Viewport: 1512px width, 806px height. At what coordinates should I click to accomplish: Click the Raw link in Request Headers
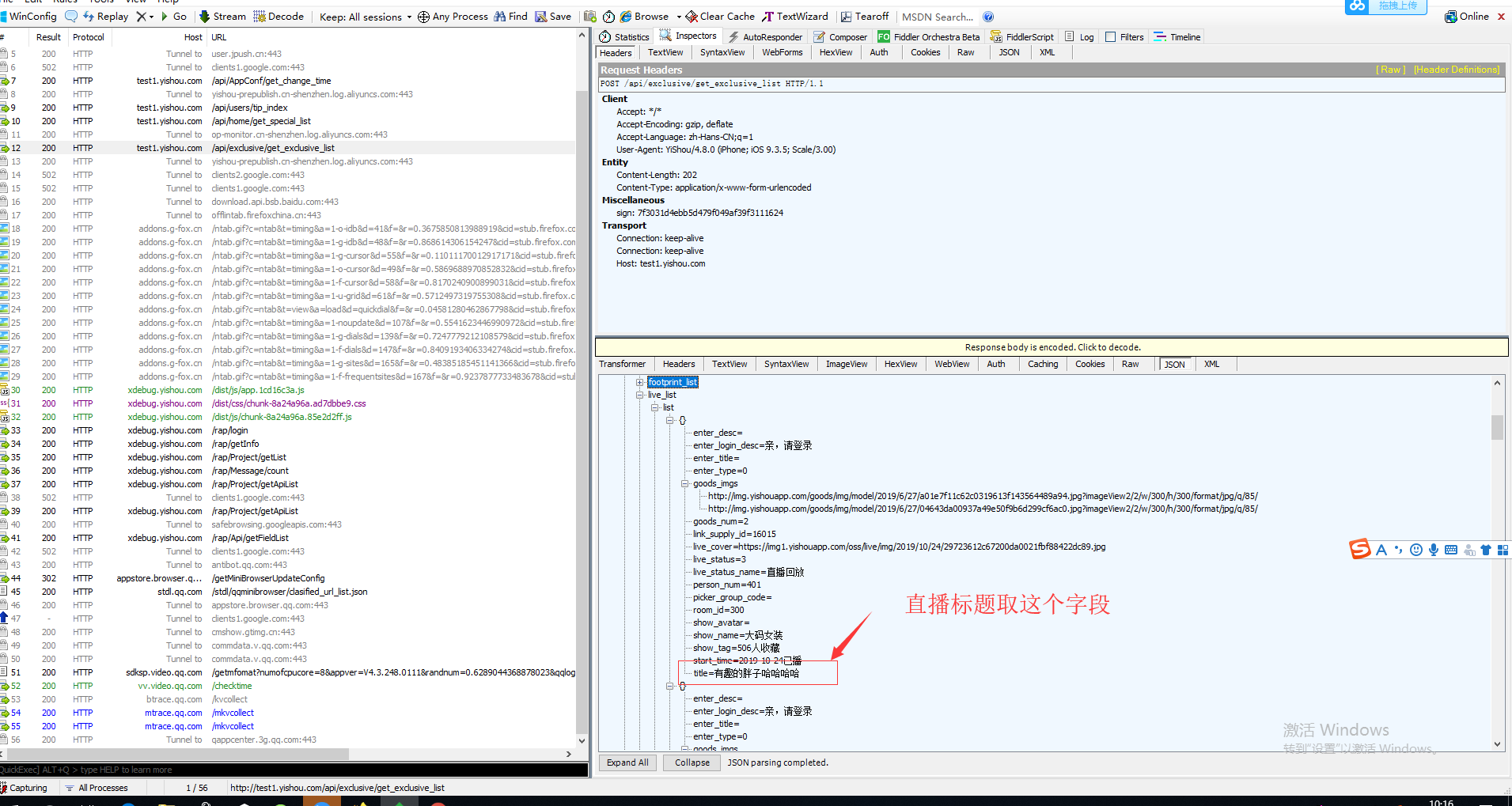[x=1391, y=70]
